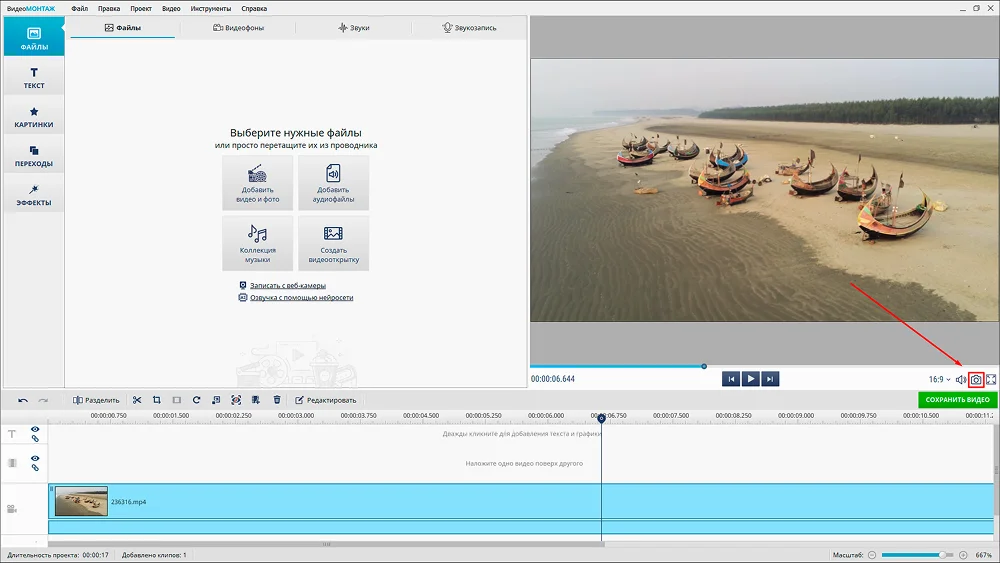Click the Добавить аудиофайлы tile
1000x563 pixels.
click(x=334, y=182)
